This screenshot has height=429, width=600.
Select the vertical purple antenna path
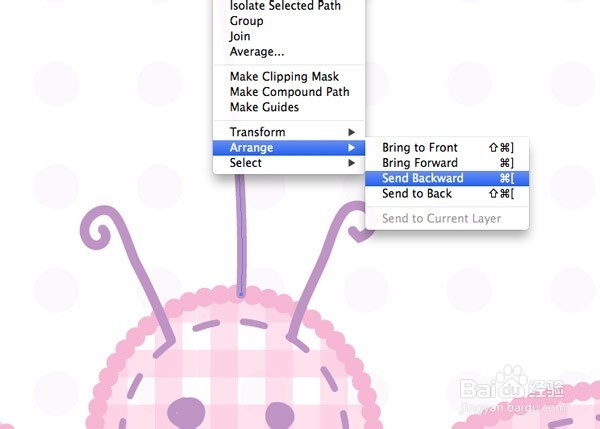pos(241,237)
